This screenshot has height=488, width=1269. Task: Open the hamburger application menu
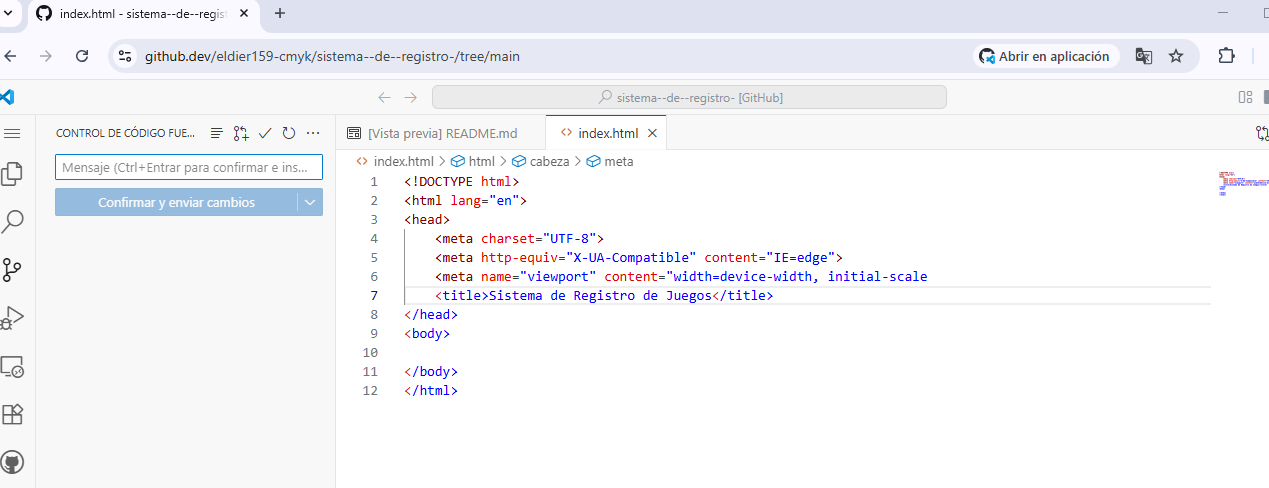click(x=12, y=133)
